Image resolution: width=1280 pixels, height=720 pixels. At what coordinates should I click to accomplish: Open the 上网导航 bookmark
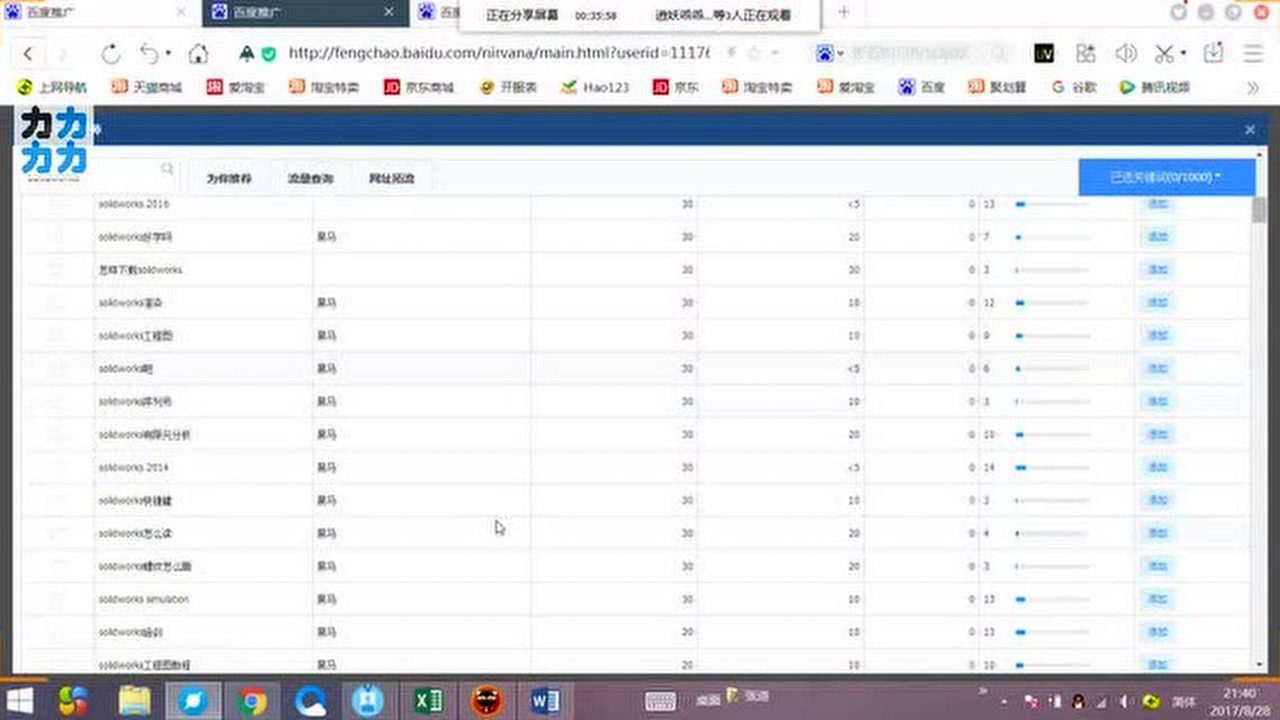[x=53, y=87]
